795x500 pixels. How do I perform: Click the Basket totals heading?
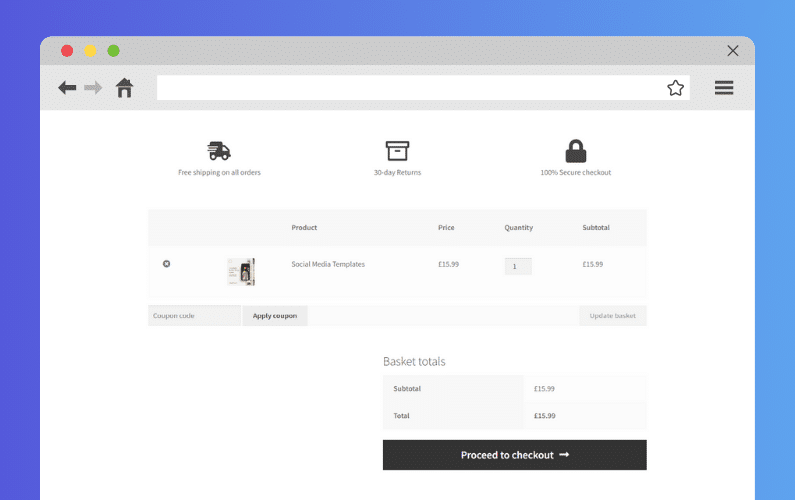coord(414,362)
